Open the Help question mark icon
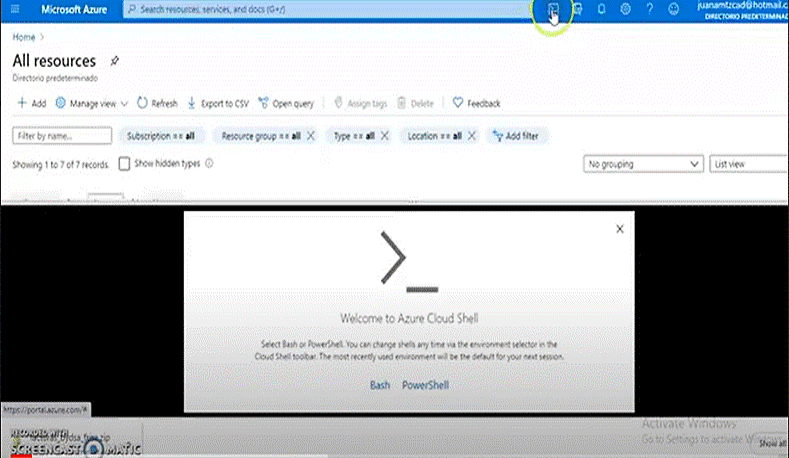789x458 pixels. tap(650, 9)
